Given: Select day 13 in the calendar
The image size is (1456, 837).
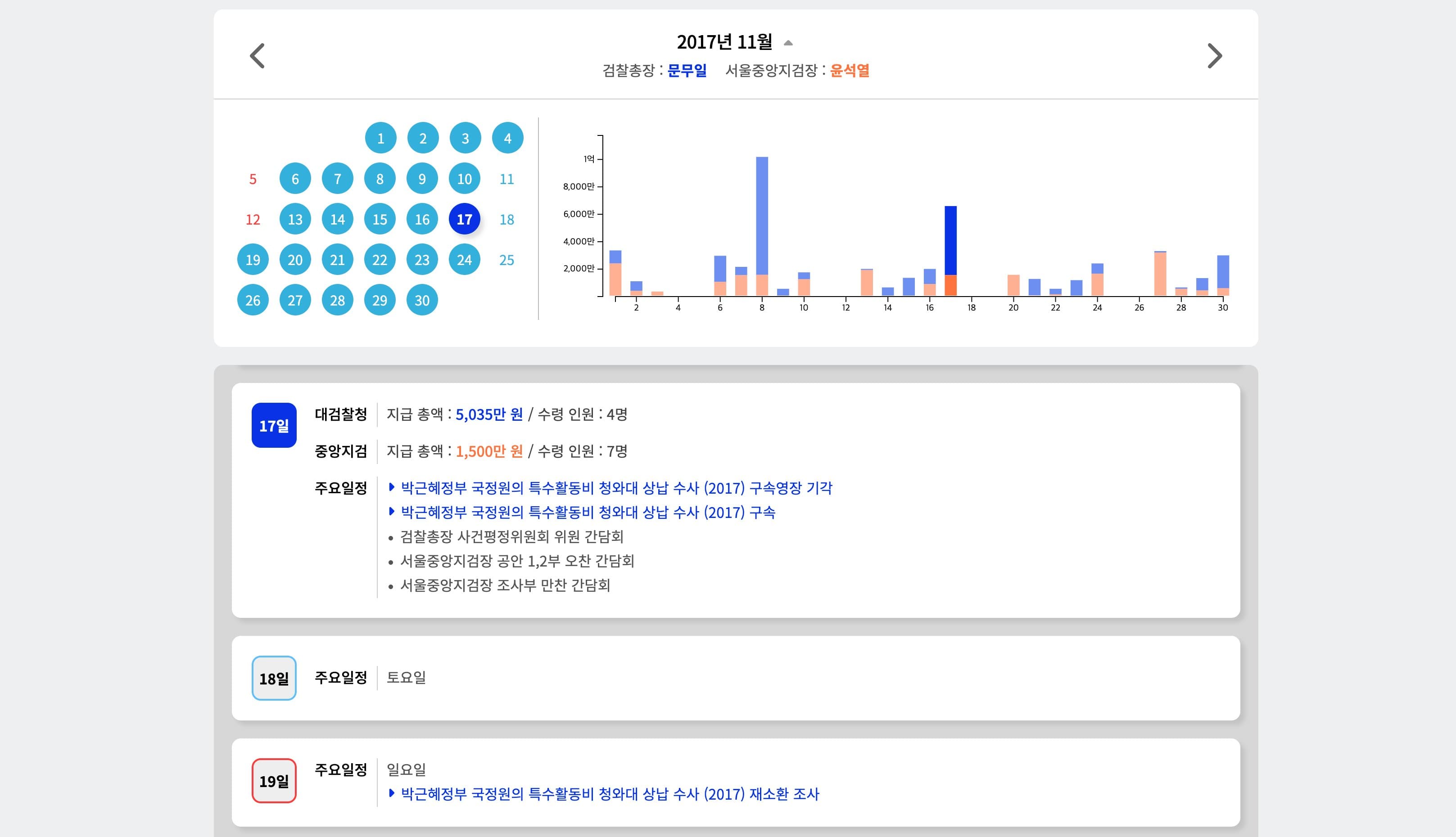Looking at the screenshot, I should [295, 219].
